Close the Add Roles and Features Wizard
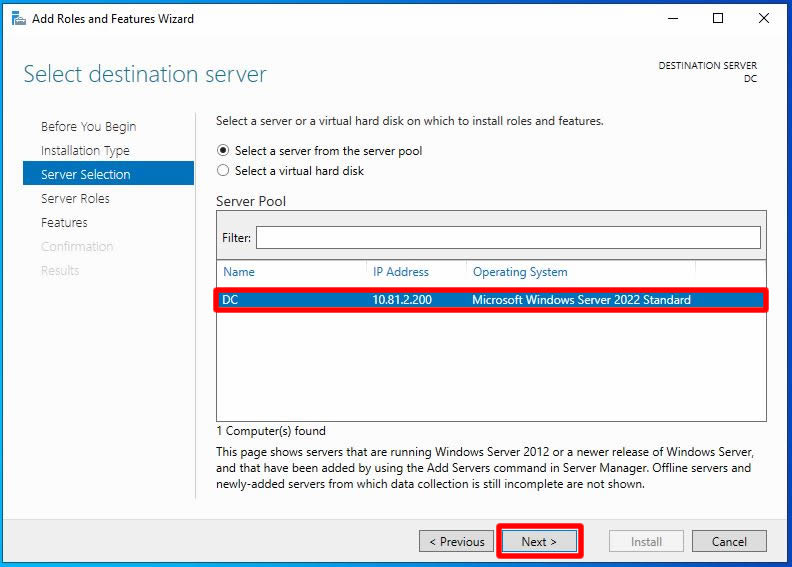 click(764, 19)
